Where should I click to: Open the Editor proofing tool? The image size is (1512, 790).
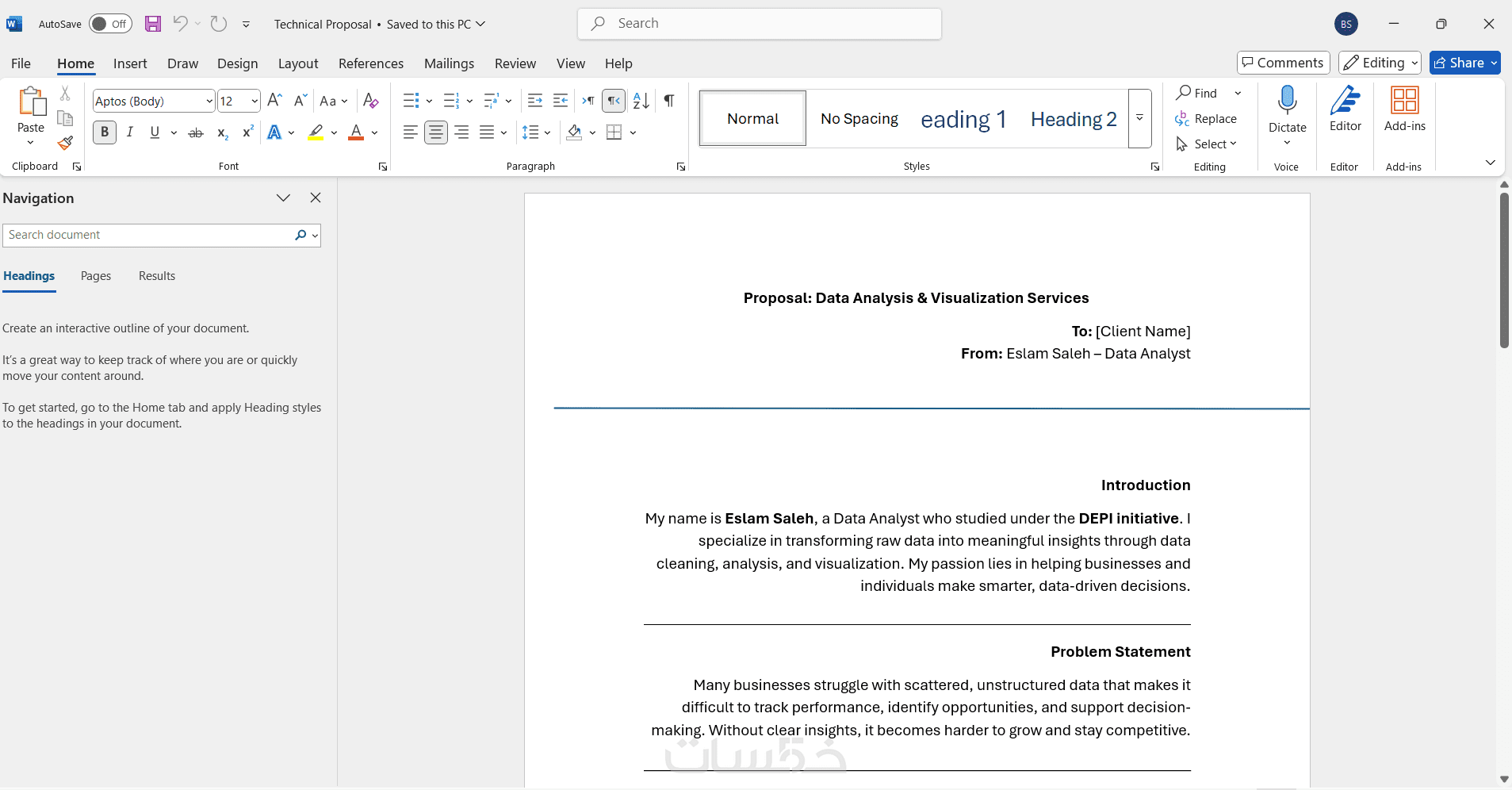pyautogui.click(x=1345, y=109)
